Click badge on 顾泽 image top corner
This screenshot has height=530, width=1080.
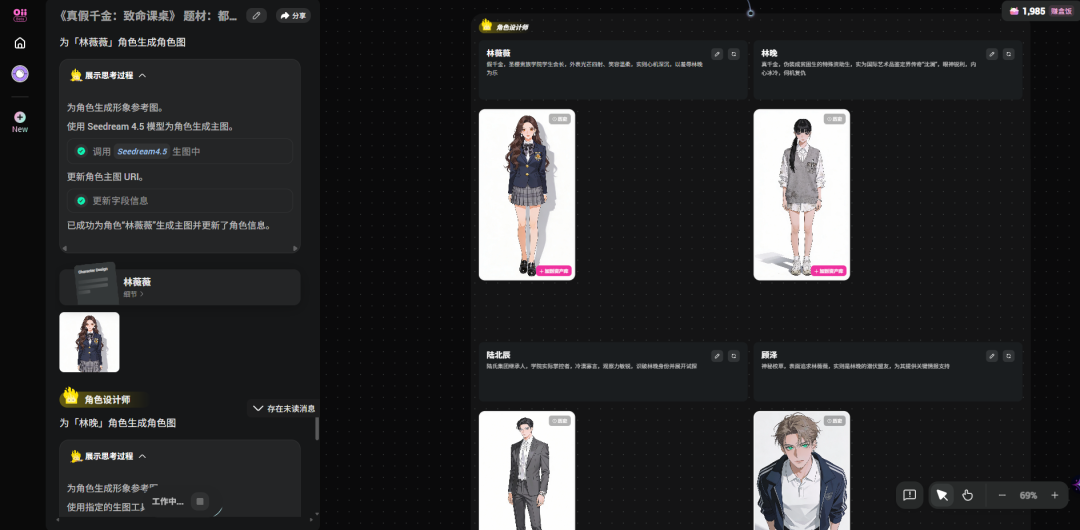coord(835,421)
